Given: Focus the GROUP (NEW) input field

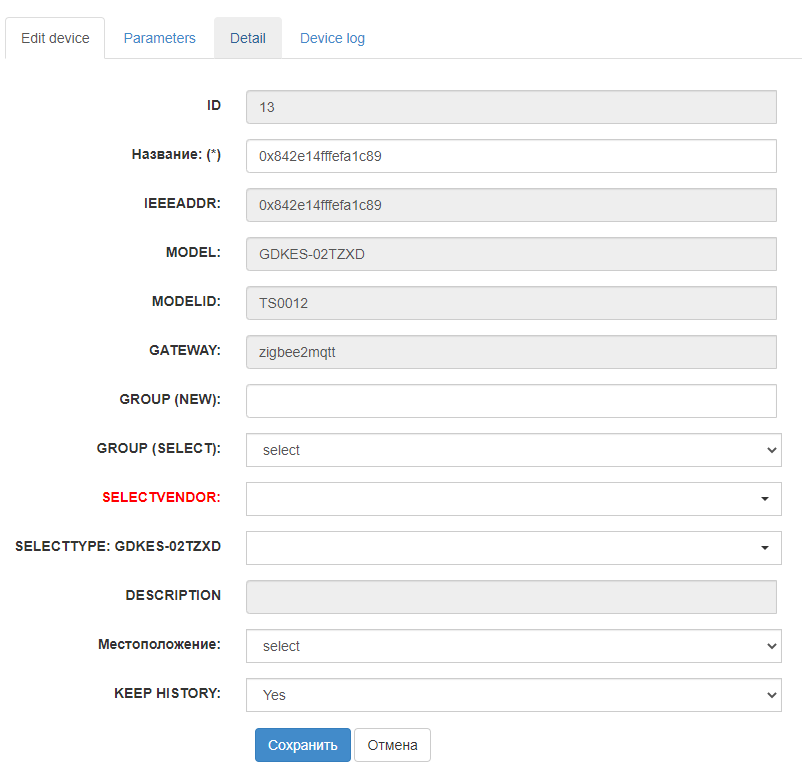Looking at the screenshot, I should (511, 401).
